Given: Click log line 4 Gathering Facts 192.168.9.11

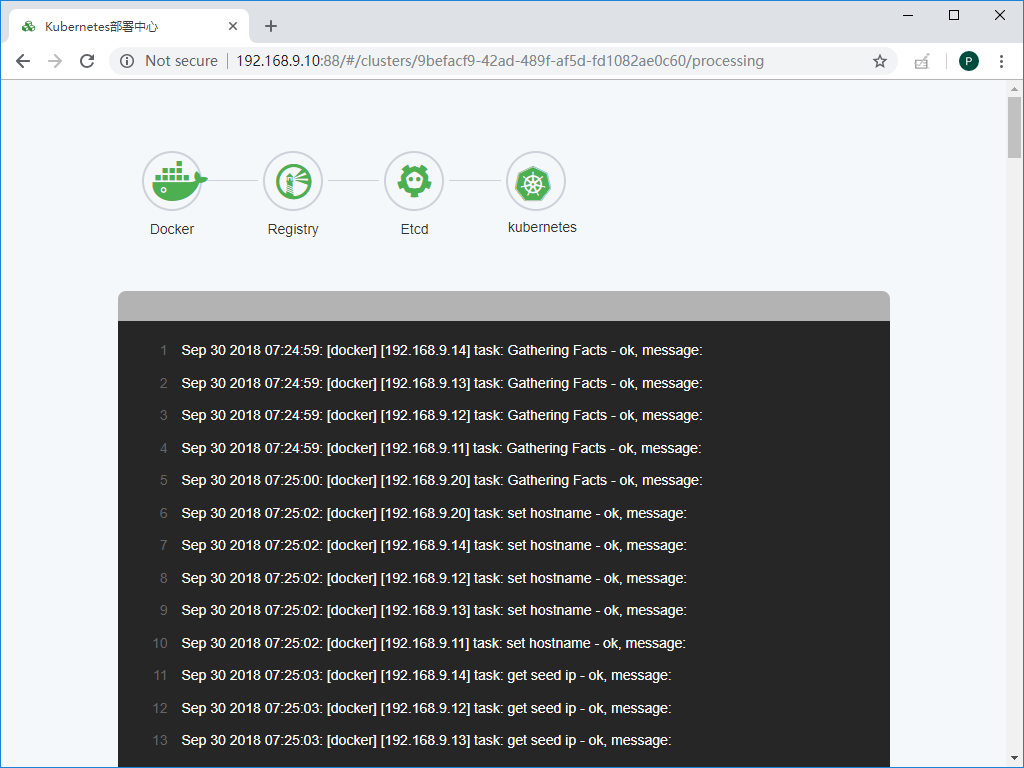Looking at the screenshot, I should click(x=441, y=448).
